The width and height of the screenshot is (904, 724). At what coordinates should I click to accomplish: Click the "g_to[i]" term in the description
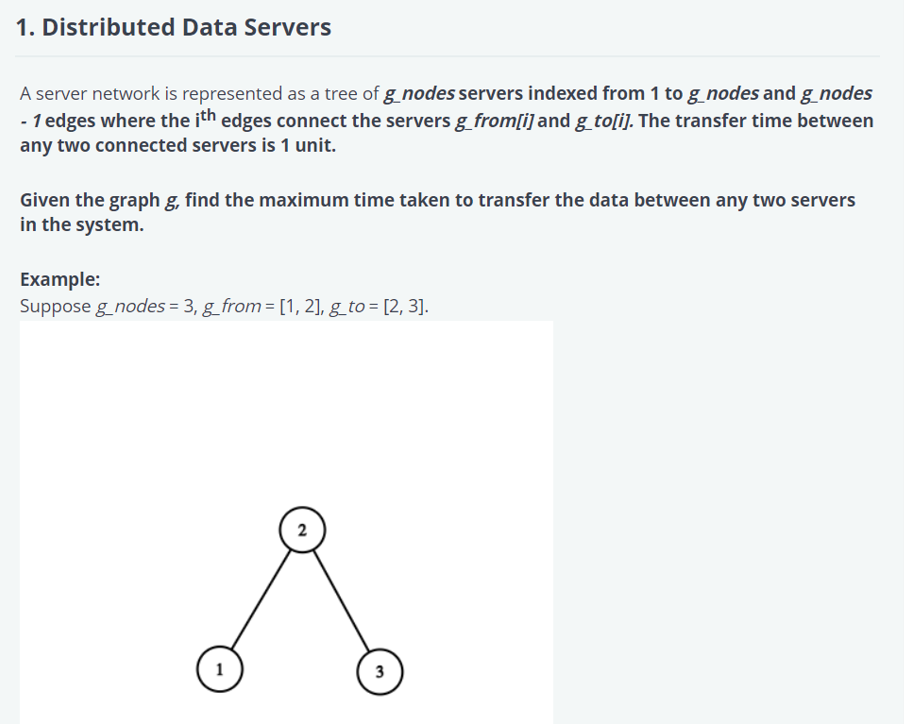[x=599, y=121]
